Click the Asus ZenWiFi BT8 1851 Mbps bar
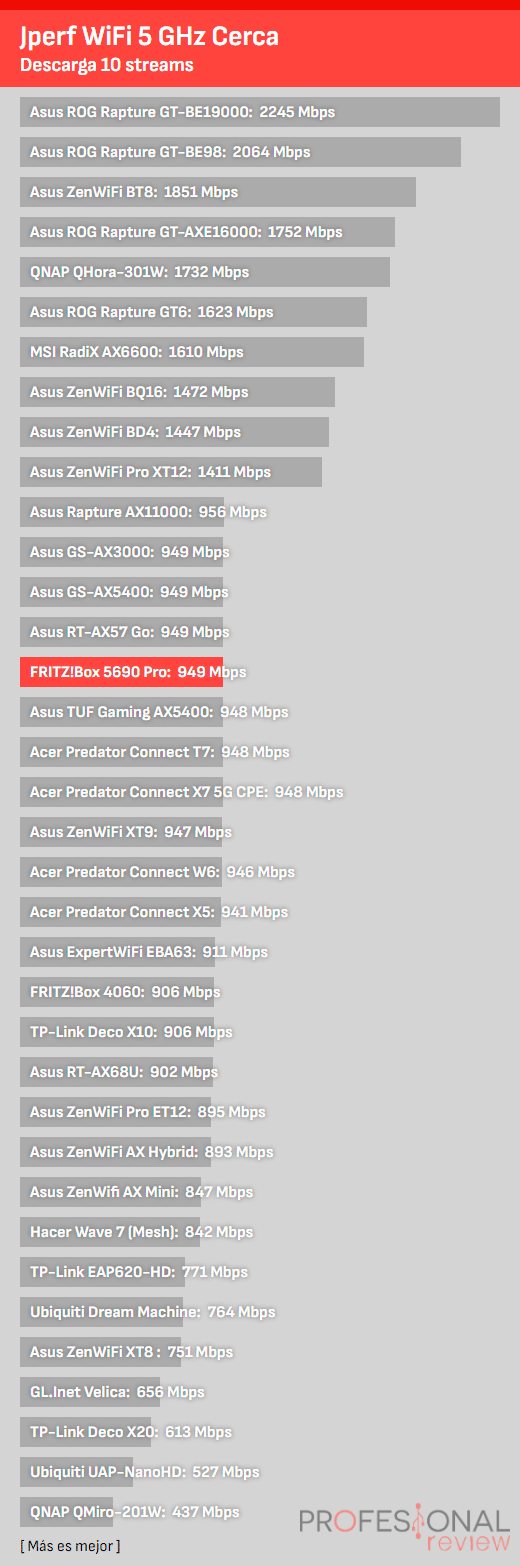520x1566 pixels. 218,192
